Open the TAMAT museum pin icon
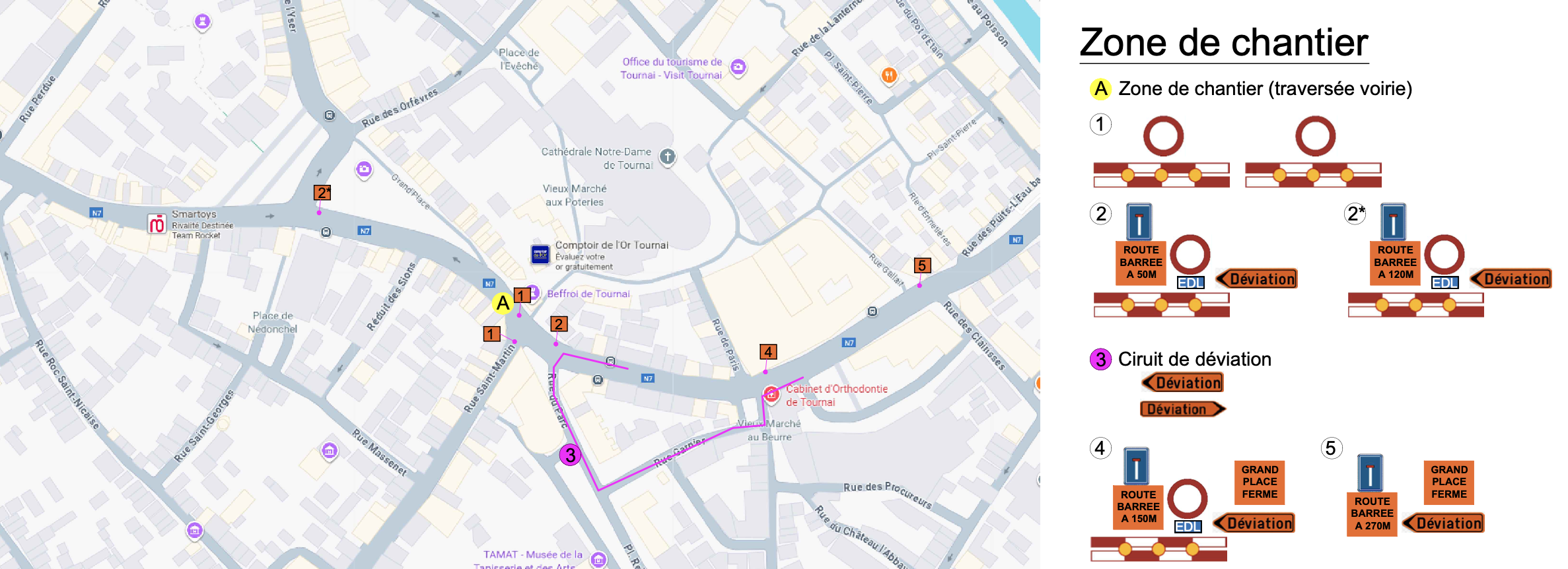 pyautogui.click(x=598, y=559)
